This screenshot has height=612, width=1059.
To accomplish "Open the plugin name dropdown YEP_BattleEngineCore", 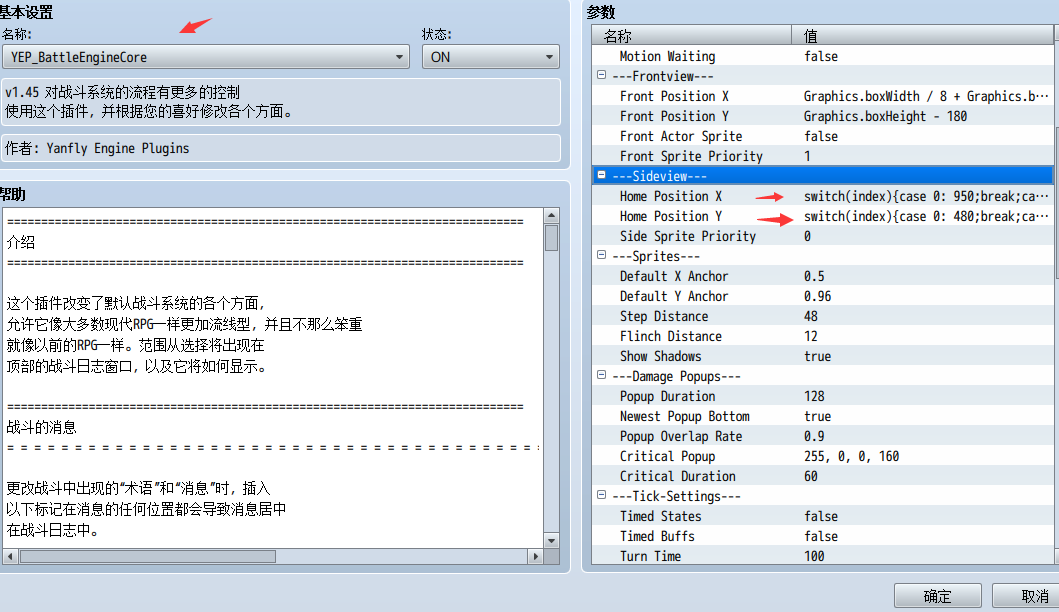I will pos(205,57).
